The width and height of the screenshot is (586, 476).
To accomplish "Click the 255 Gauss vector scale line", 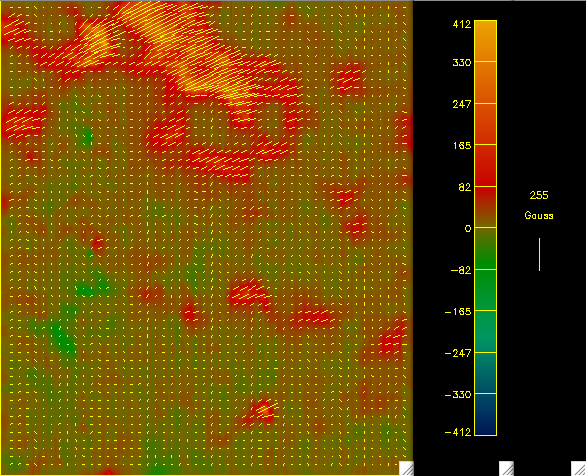I will (539, 254).
